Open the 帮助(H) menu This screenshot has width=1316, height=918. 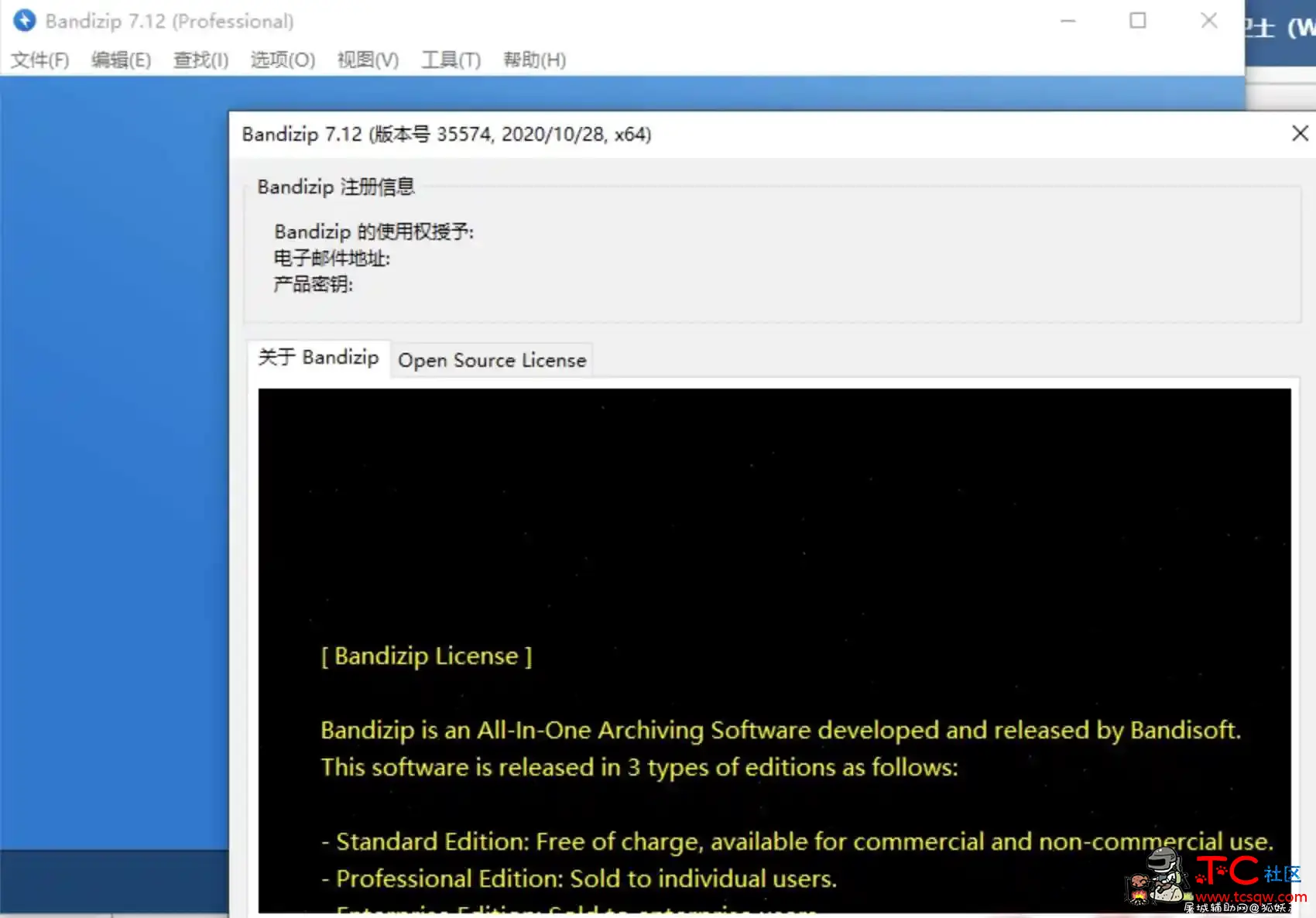click(x=534, y=60)
